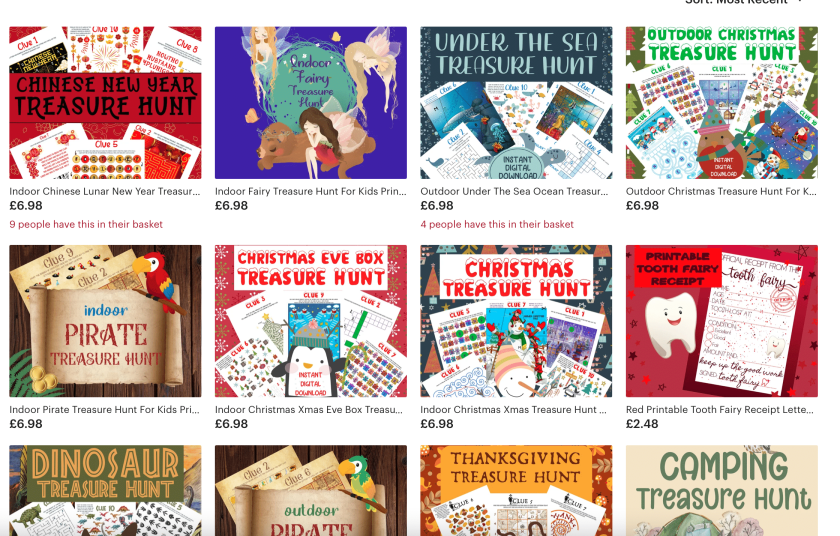Open Printable Tooth Fairy Receipt image
The image size is (840, 536).
click(x=722, y=321)
